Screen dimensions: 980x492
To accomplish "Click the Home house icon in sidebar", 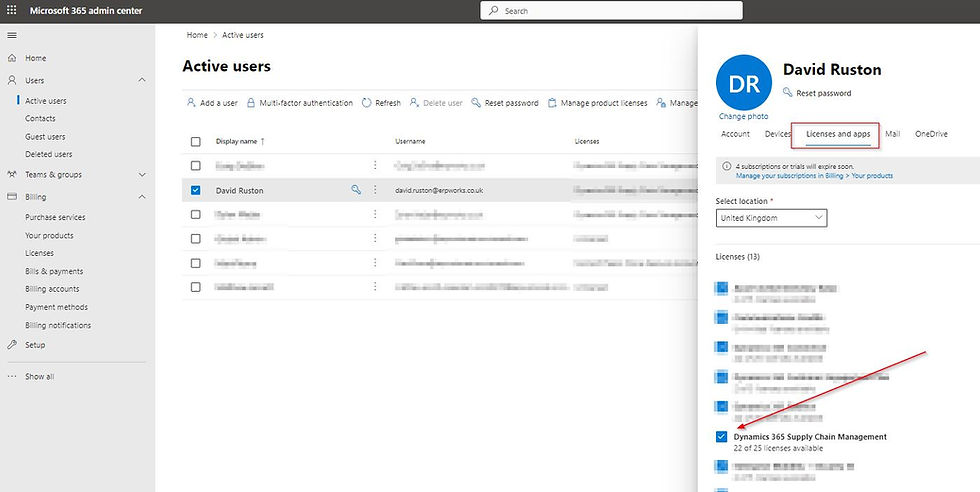I will pos(12,58).
